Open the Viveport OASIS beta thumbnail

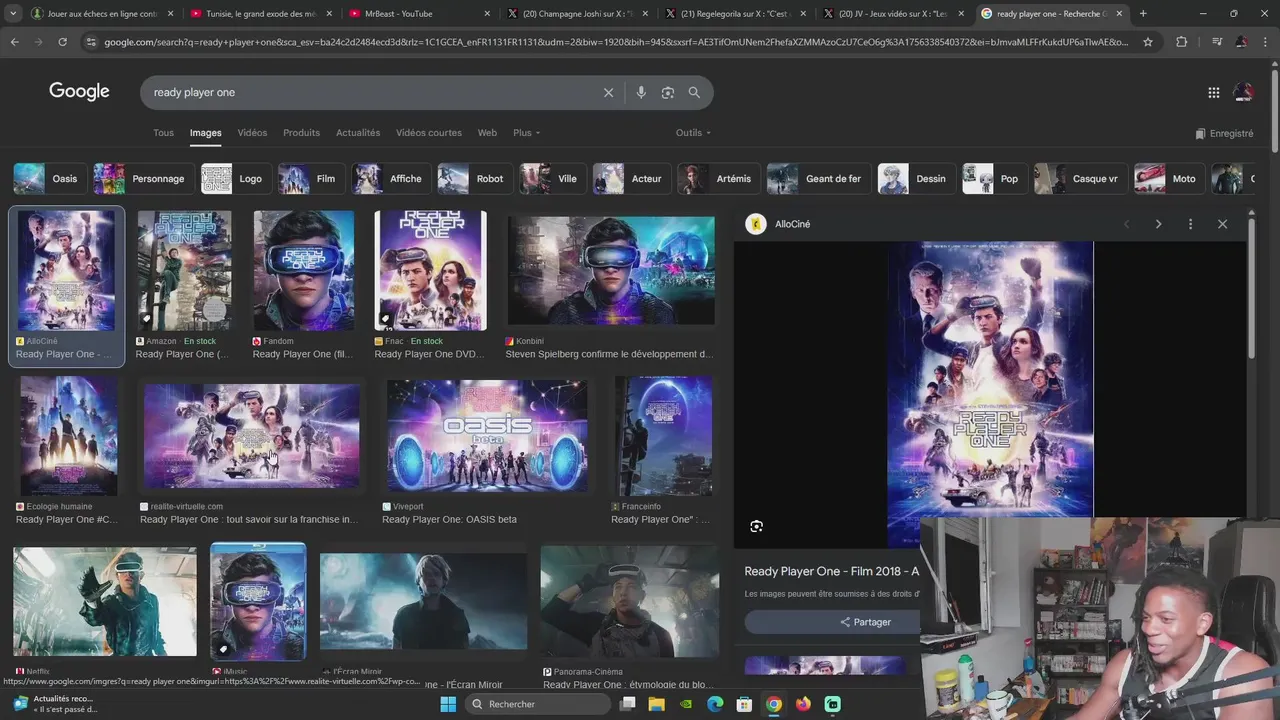(487, 435)
